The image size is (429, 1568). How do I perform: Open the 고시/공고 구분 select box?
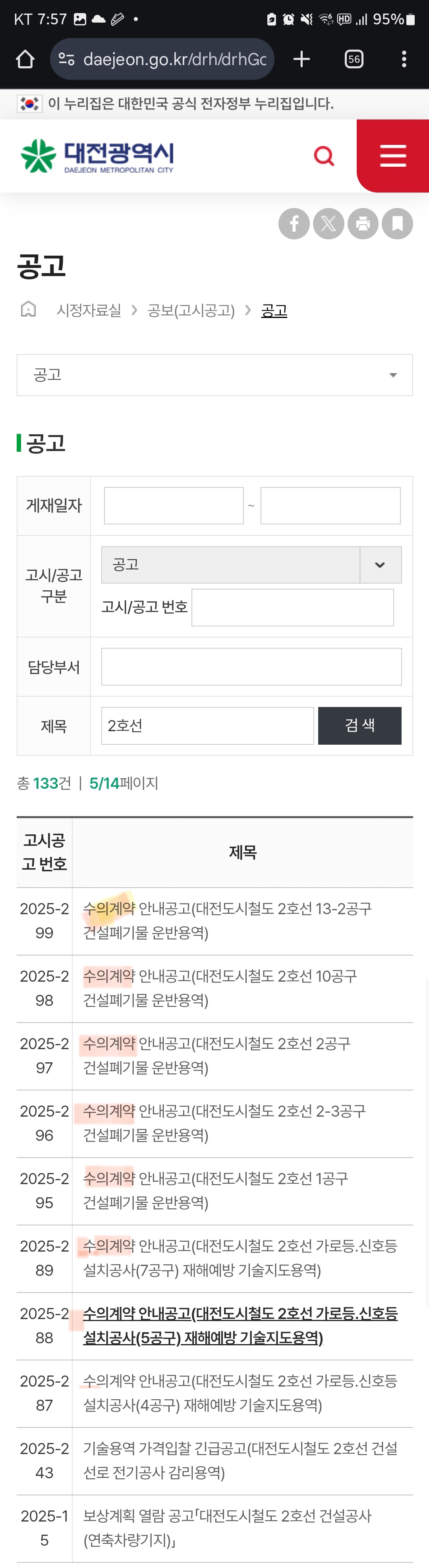pyautogui.click(x=251, y=565)
